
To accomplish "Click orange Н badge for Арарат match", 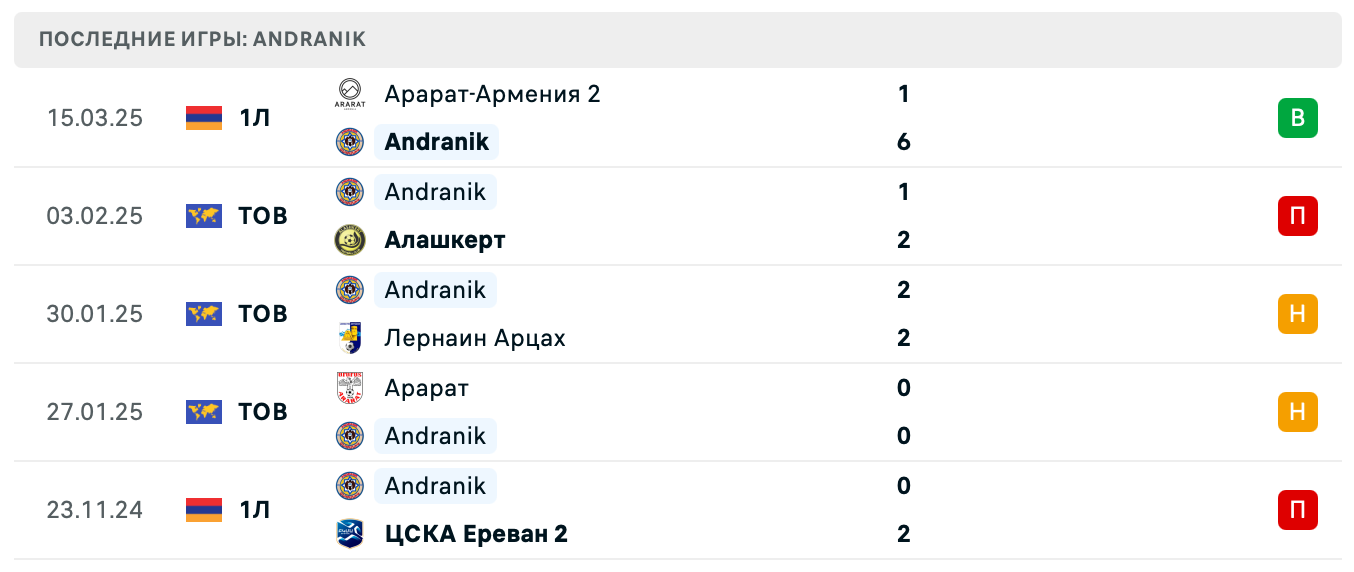I will tap(1297, 412).
